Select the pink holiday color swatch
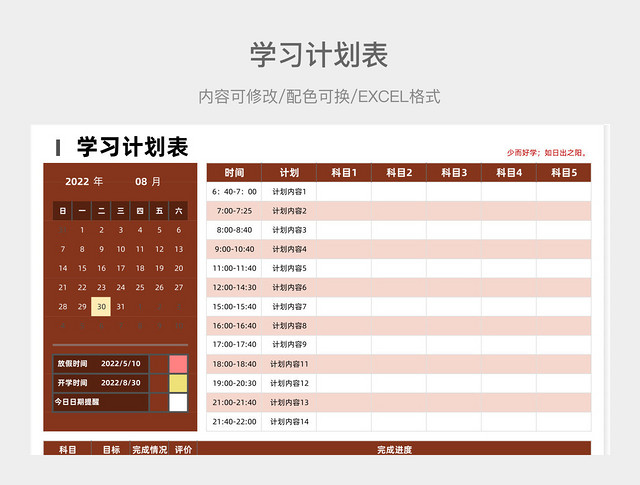The width and height of the screenshot is (640, 485). click(x=178, y=364)
